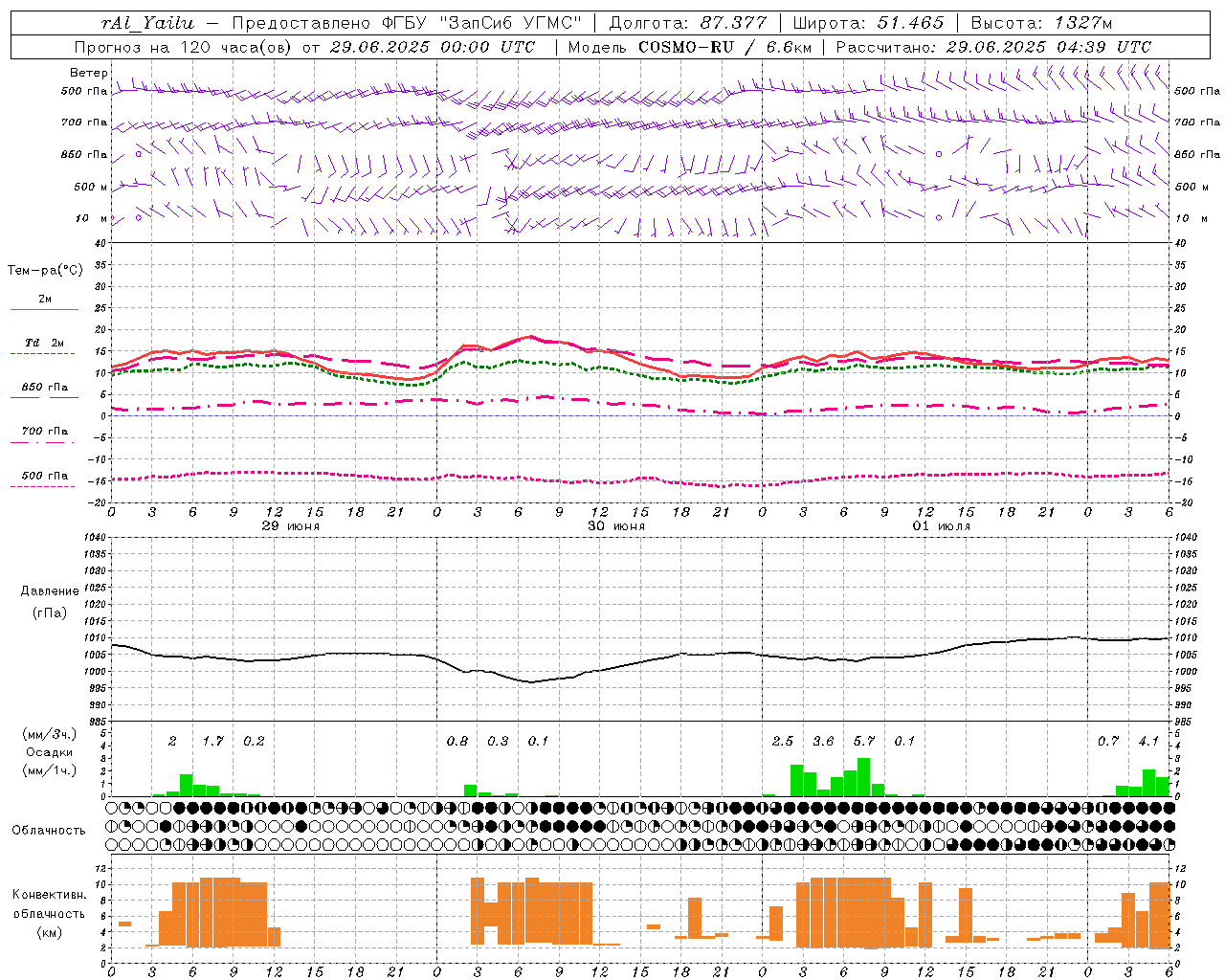Click the 4.1 precipitation value

1148,741
